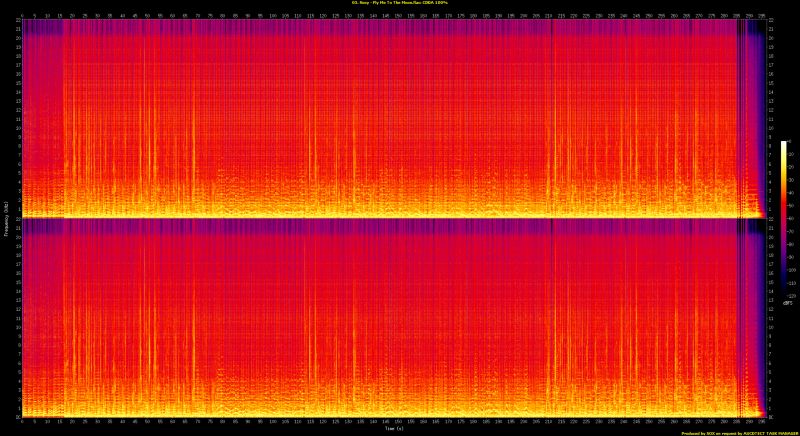Click the 22 kHz tick on the upper-left frequency axis

click(16, 22)
